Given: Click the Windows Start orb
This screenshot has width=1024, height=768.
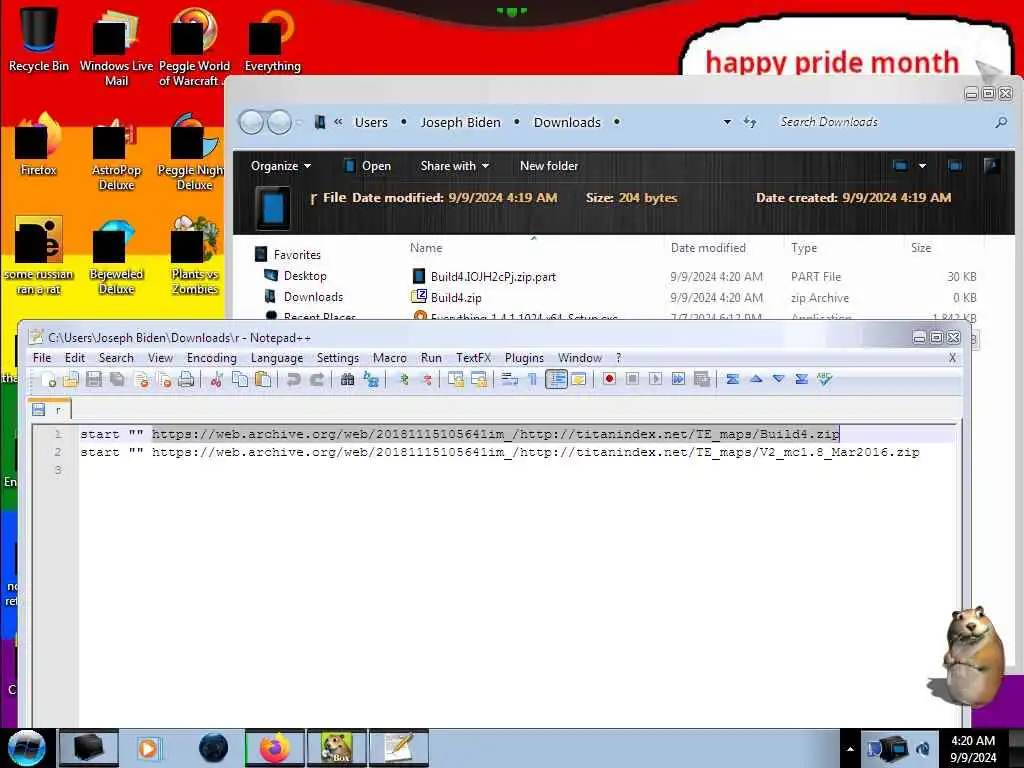Looking at the screenshot, I should point(27,747).
